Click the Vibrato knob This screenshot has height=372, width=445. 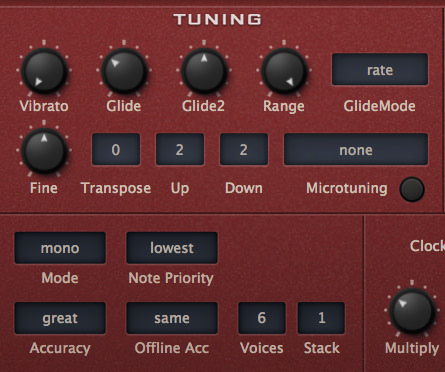(x=44, y=70)
